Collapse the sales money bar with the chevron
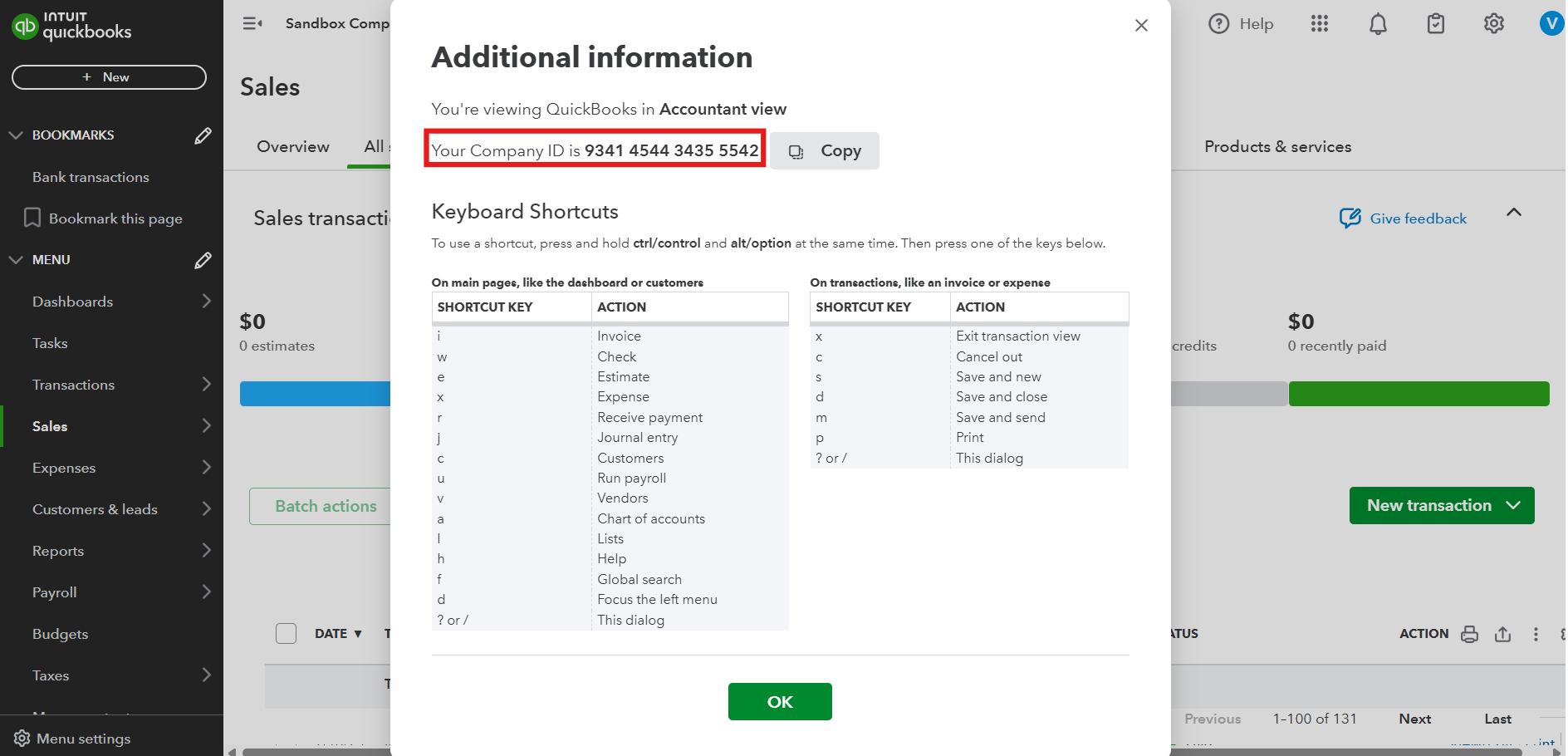 point(1514,213)
